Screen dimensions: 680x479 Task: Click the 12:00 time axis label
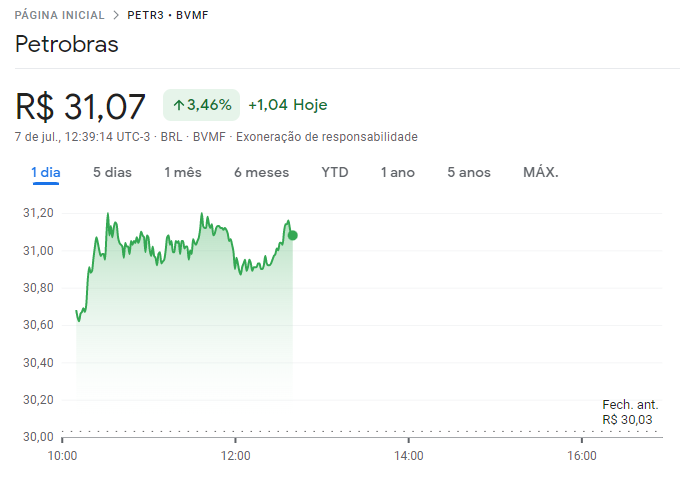point(235,456)
